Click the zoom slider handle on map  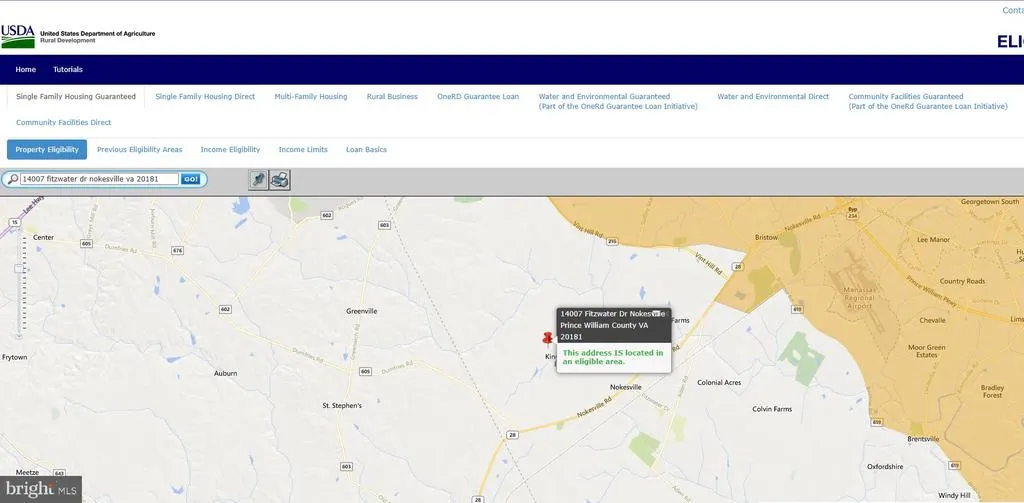(19, 268)
